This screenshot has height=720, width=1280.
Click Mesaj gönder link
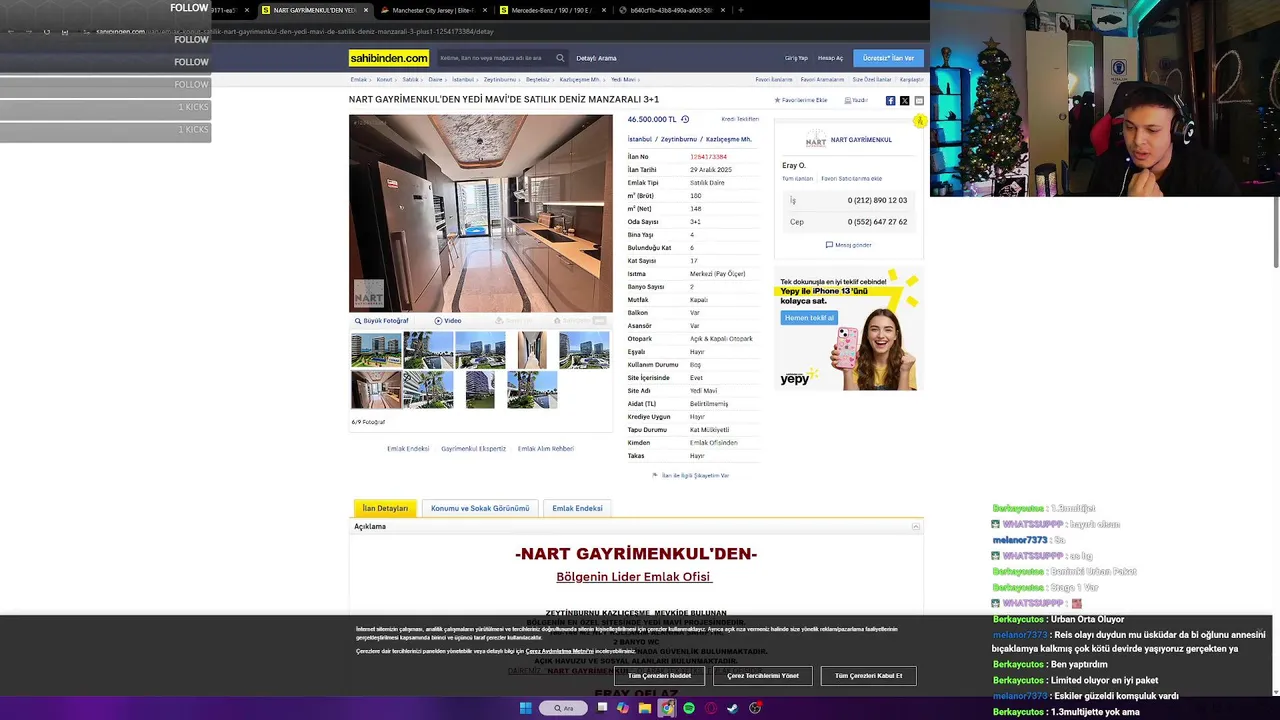(x=849, y=245)
